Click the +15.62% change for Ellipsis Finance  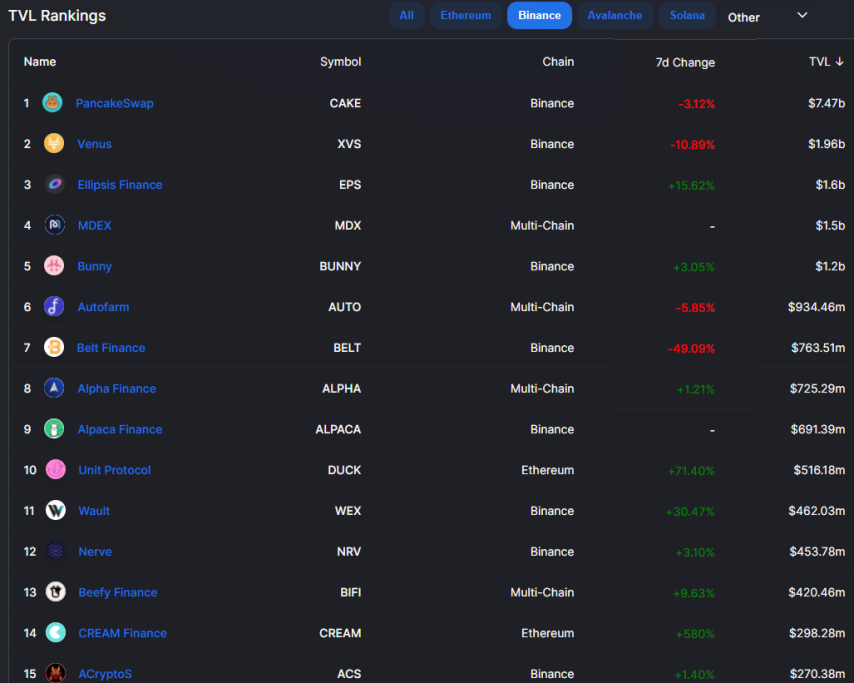(691, 186)
